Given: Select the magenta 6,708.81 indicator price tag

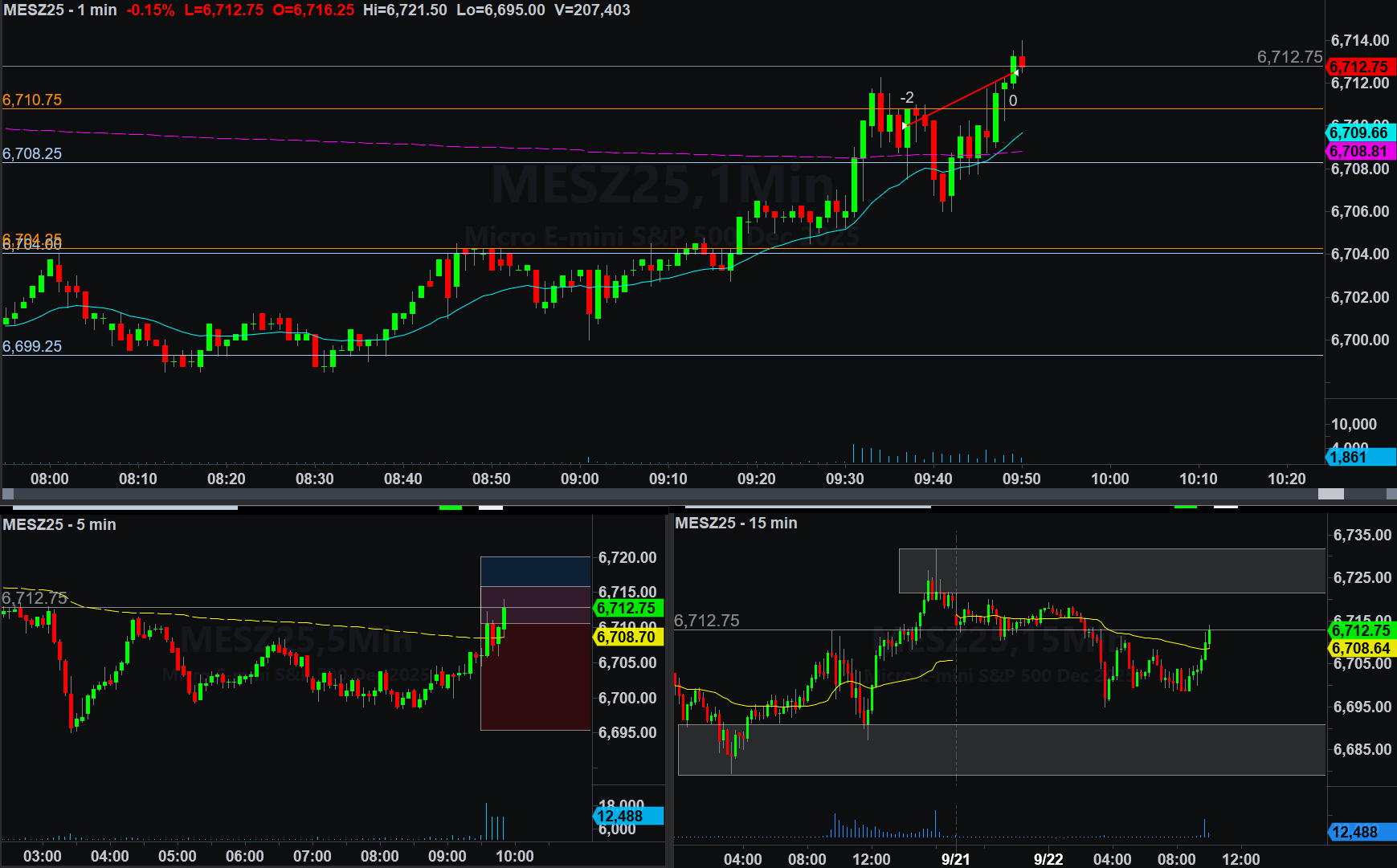Looking at the screenshot, I should pos(1359,151).
